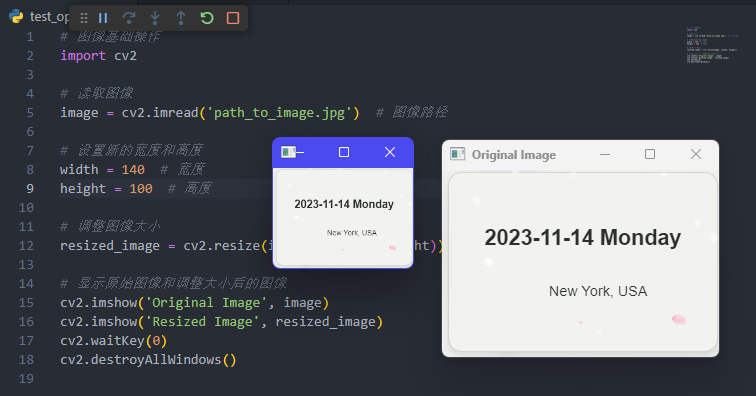Restart the debug session

207,18
